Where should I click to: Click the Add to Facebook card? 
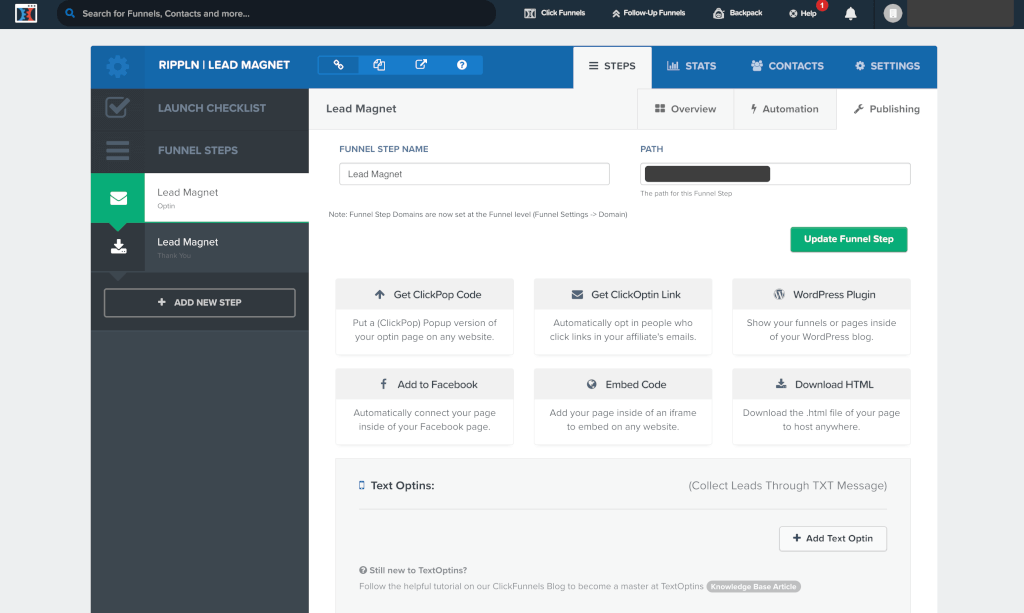click(x=424, y=407)
